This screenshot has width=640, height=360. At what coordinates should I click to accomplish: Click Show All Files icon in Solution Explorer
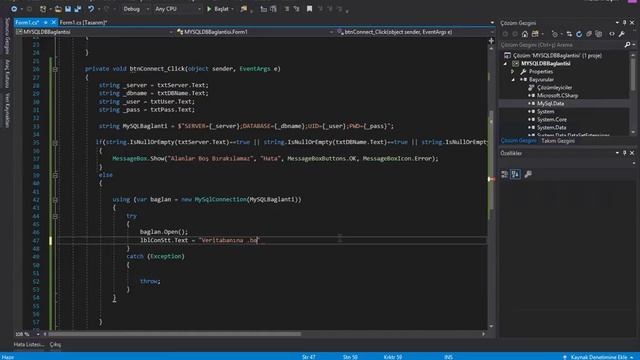(x=599, y=34)
